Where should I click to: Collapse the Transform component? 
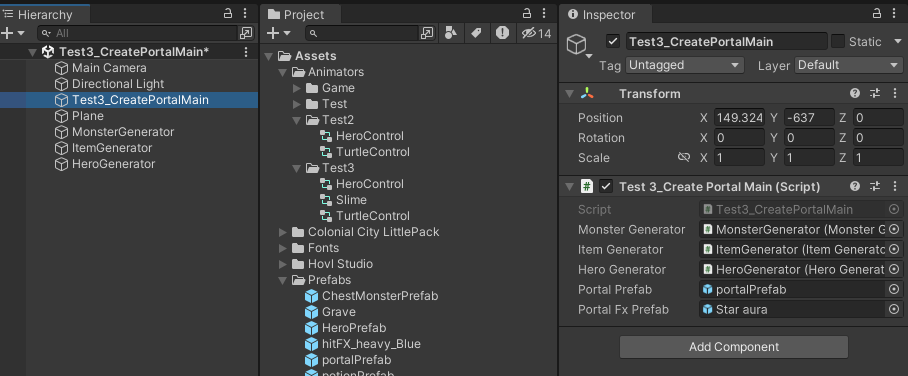coord(570,94)
